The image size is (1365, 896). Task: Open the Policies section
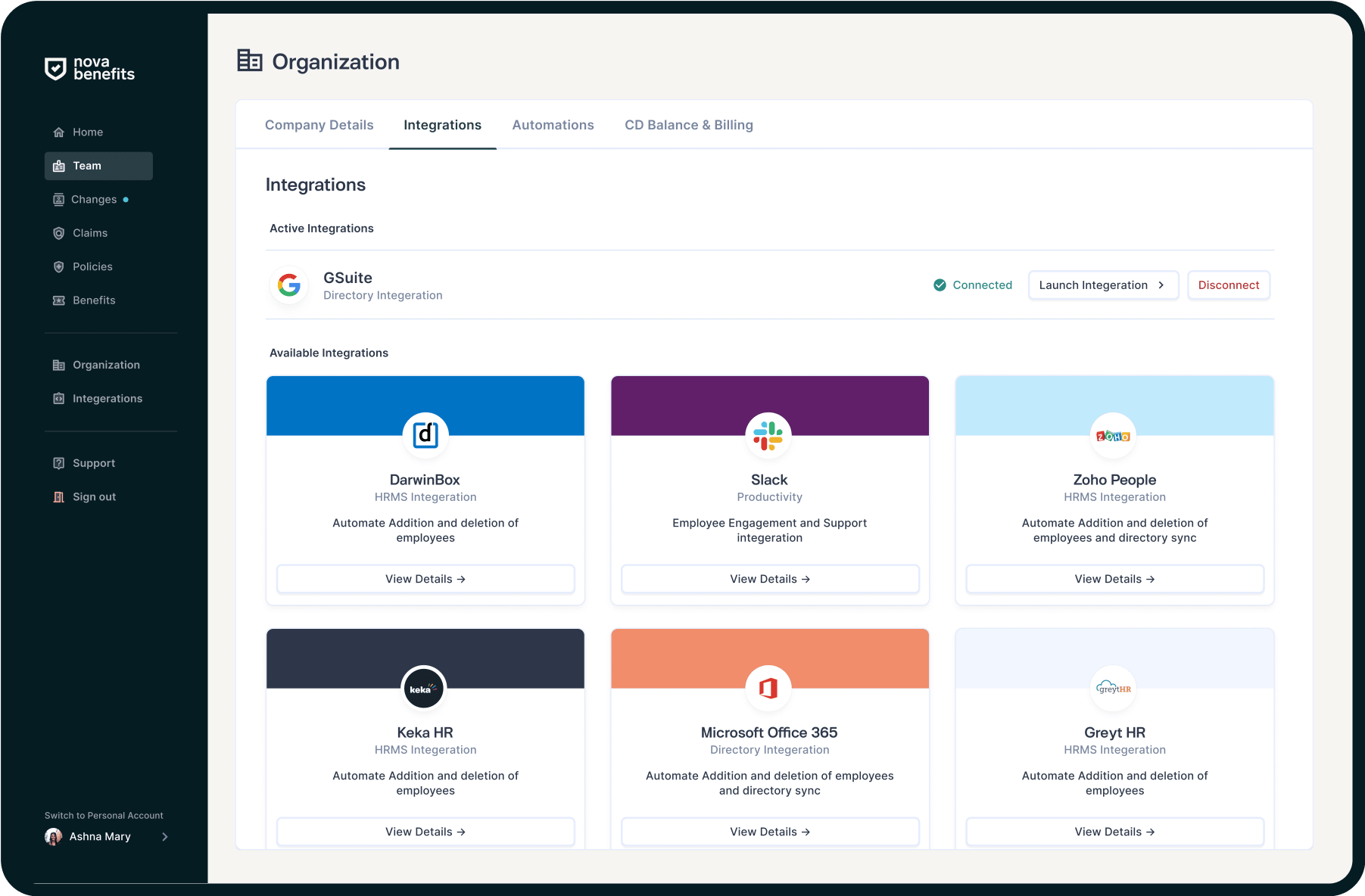[92, 266]
